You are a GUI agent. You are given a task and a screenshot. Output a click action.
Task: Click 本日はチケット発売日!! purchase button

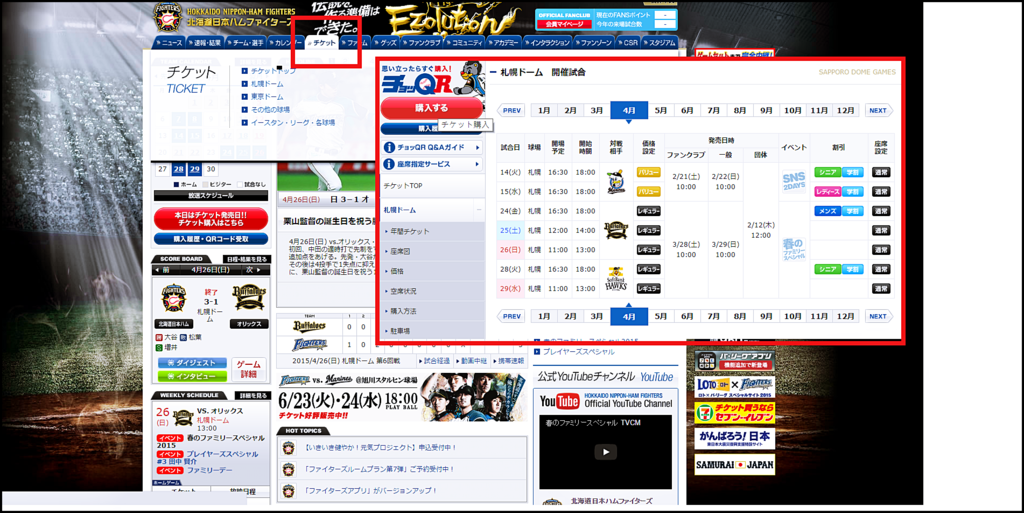coord(211,219)
